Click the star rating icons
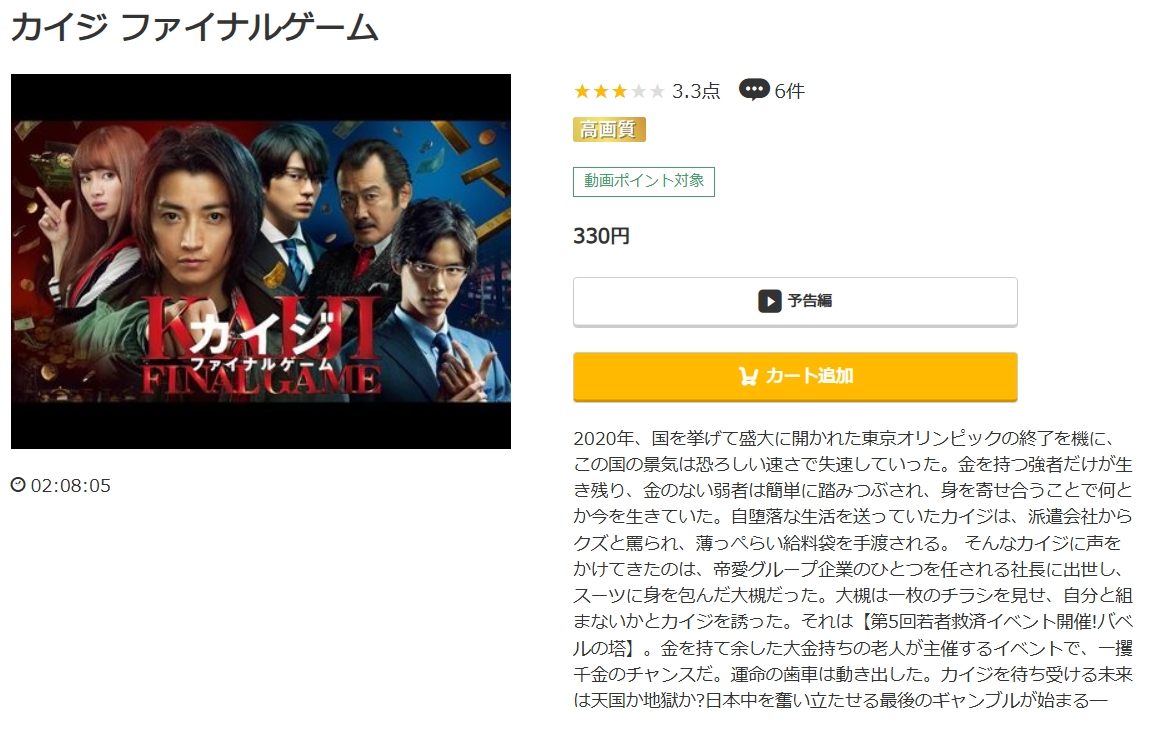1157x729 pixels. [x=620, y=91]
